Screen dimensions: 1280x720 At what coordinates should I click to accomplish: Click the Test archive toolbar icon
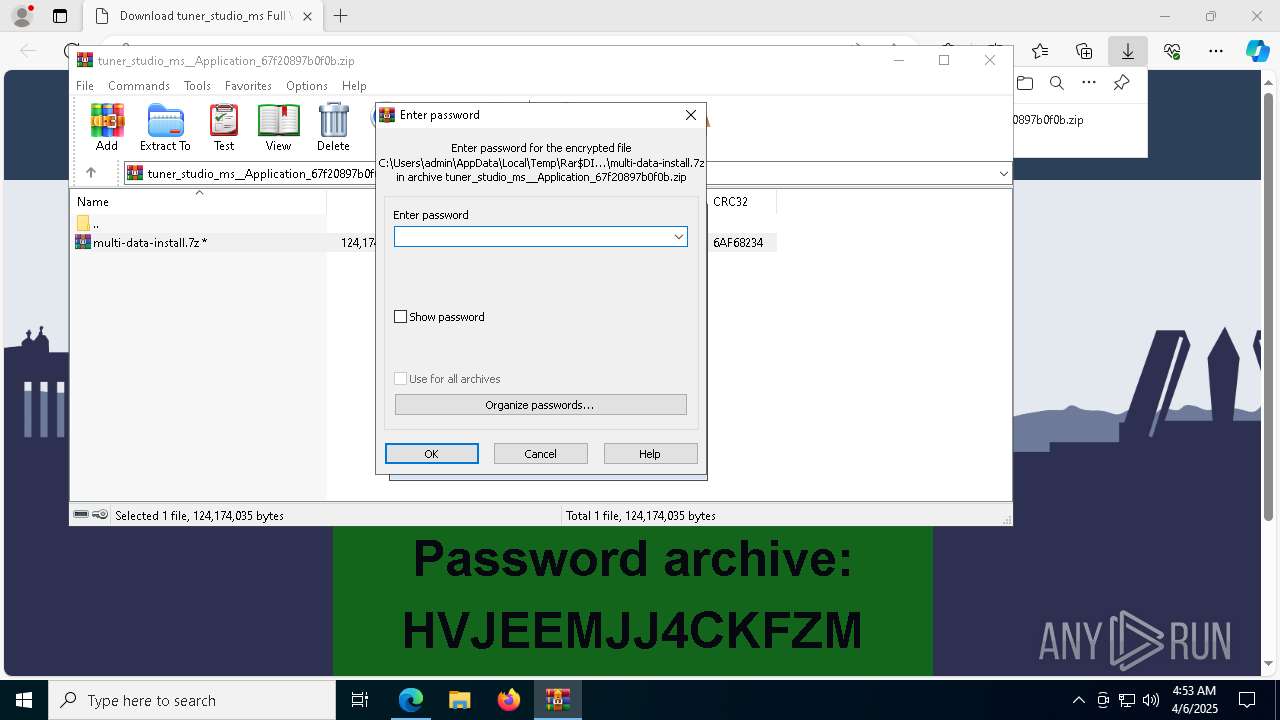pos(224,127)
